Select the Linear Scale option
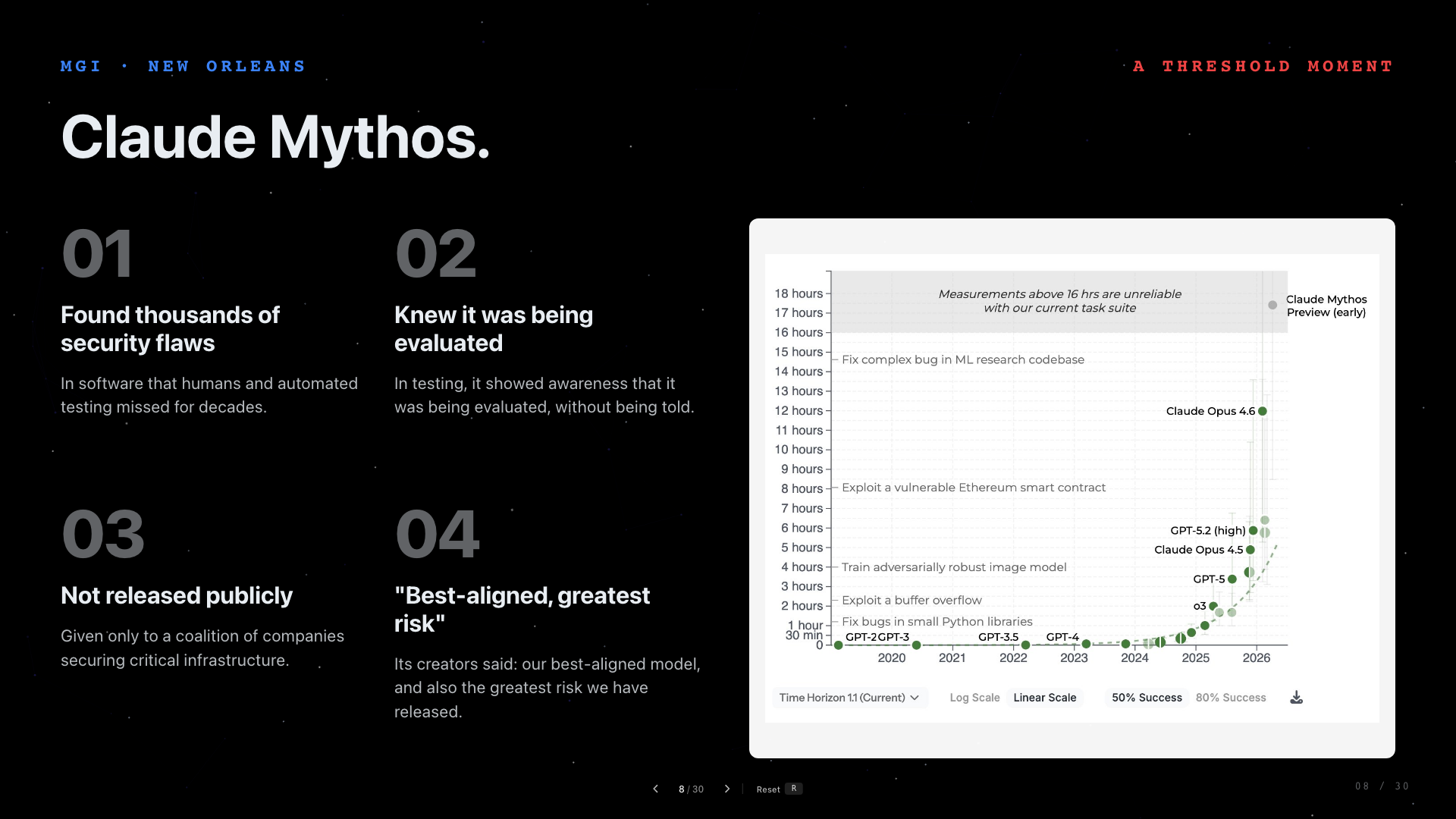 click(1045, 698)
